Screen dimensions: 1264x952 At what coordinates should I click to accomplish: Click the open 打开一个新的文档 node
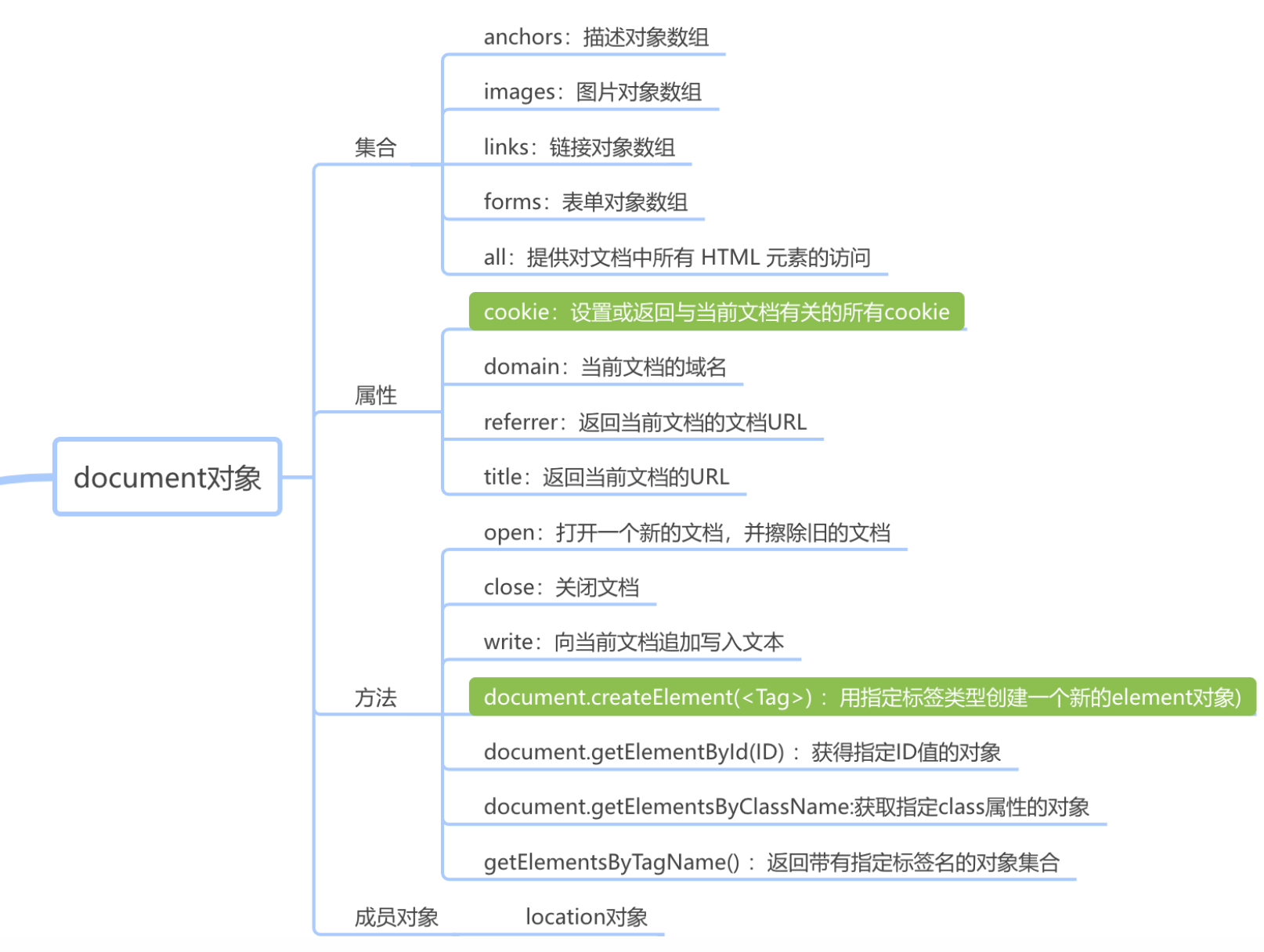[x=686, y=533]
